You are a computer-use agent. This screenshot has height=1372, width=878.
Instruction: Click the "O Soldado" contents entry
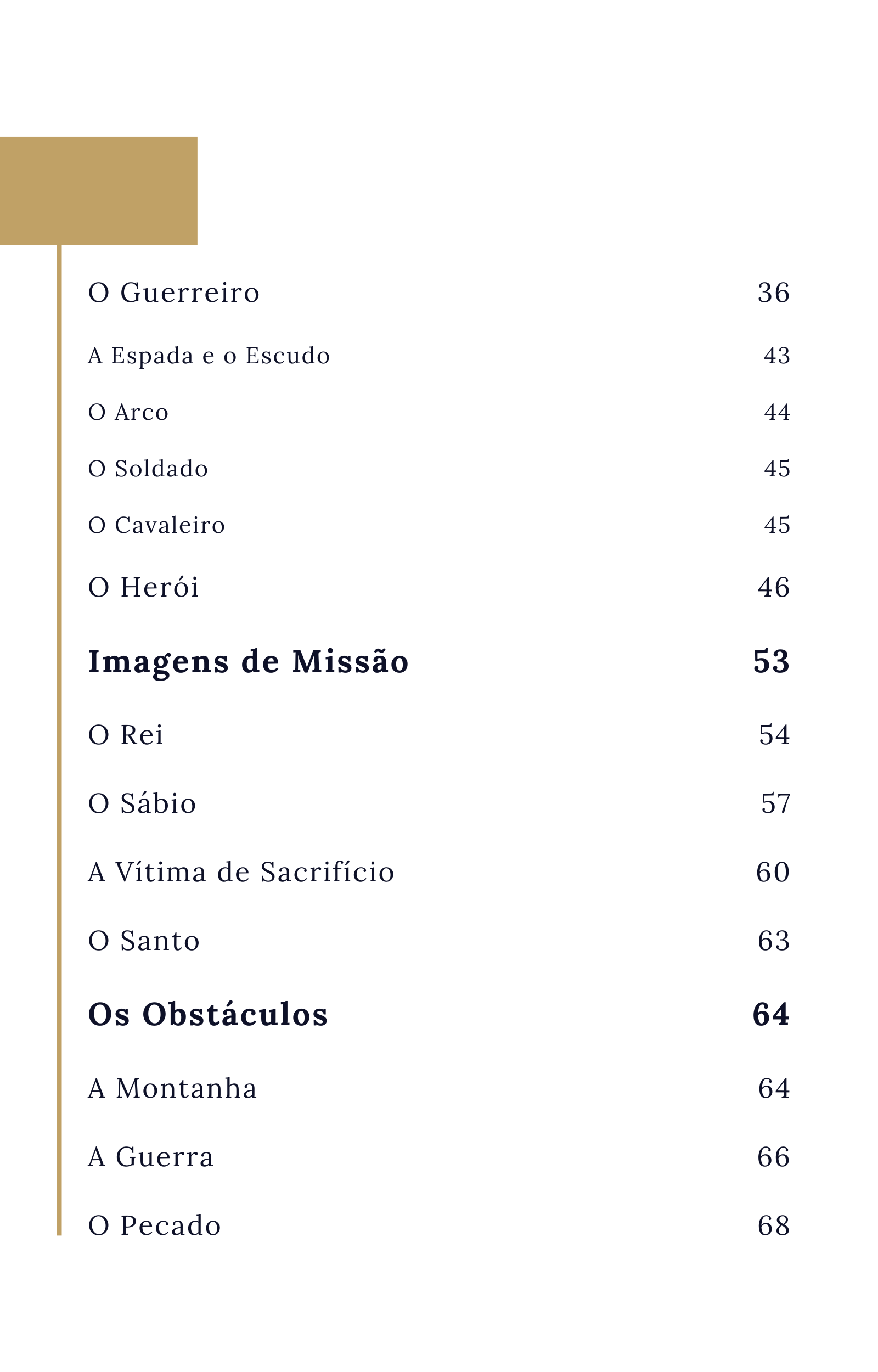coord(148,469)
